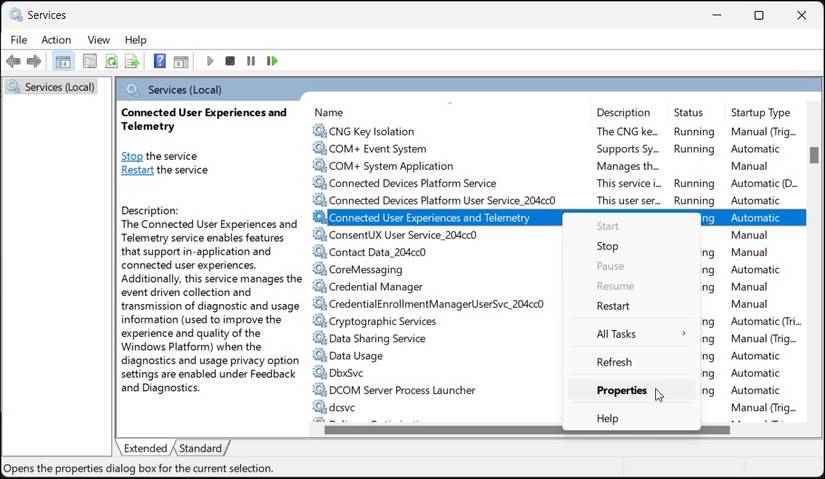The width and height of the screenshot is (825, 479).
Task: Open the Action menu
Action: pos(56,40)
